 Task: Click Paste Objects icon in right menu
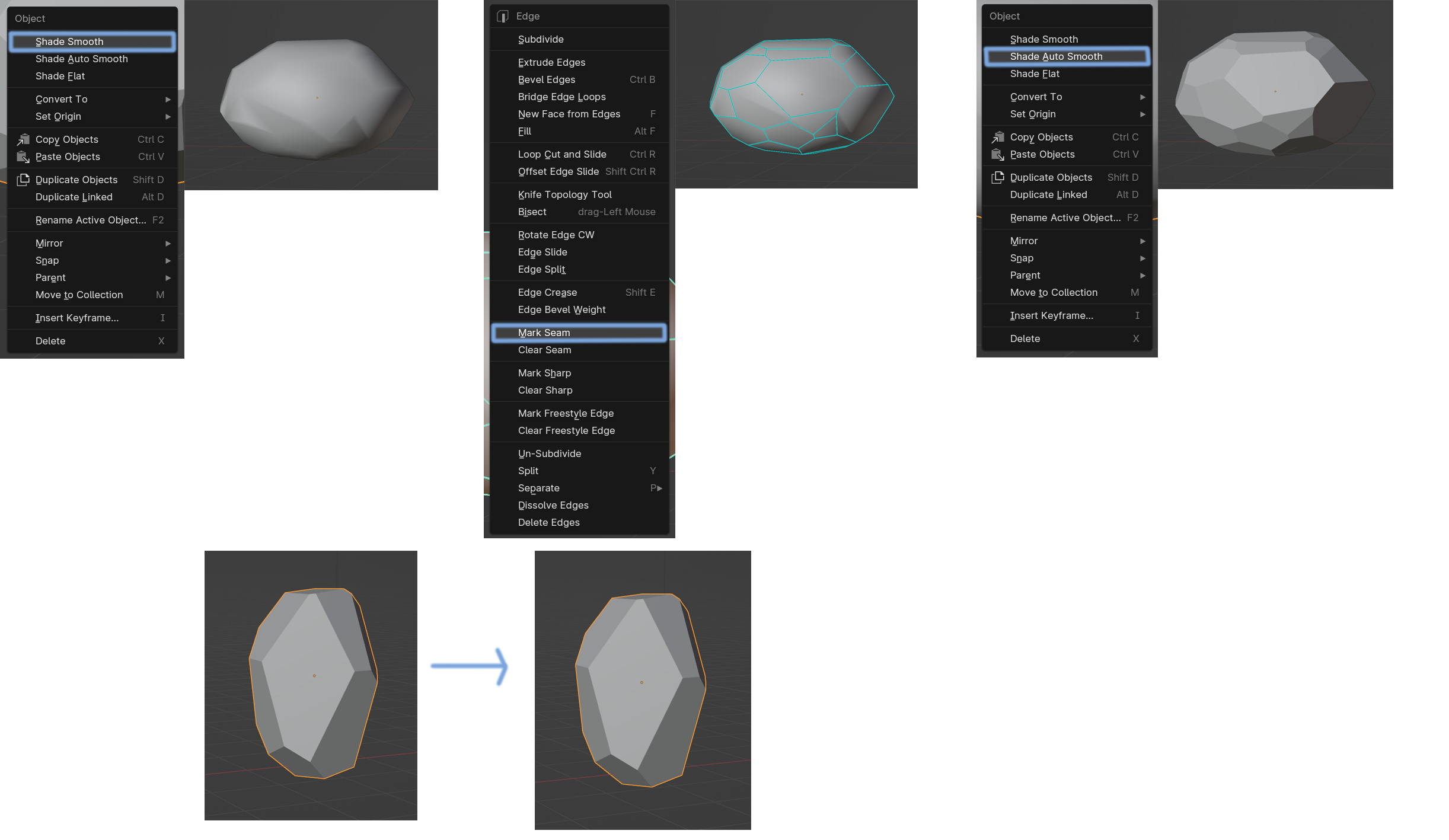tap(998, 154)
